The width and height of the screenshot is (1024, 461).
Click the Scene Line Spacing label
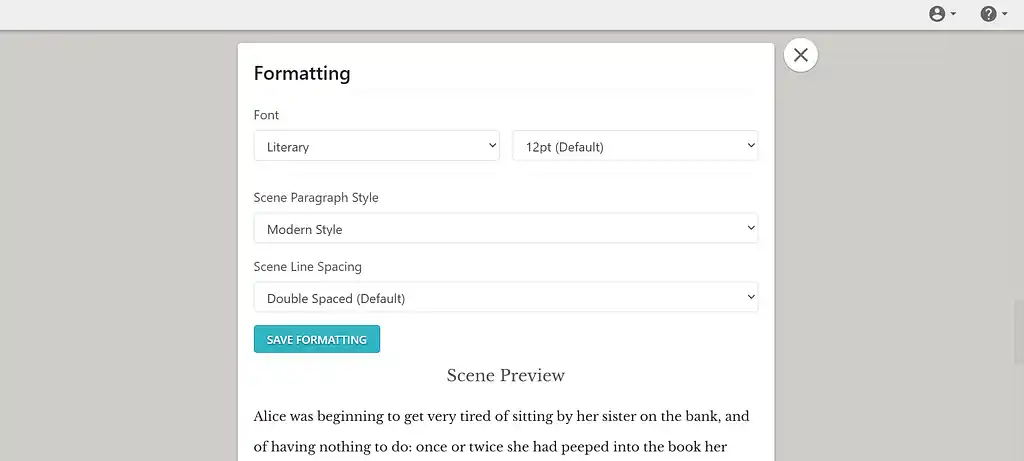(x=308, y=266)
